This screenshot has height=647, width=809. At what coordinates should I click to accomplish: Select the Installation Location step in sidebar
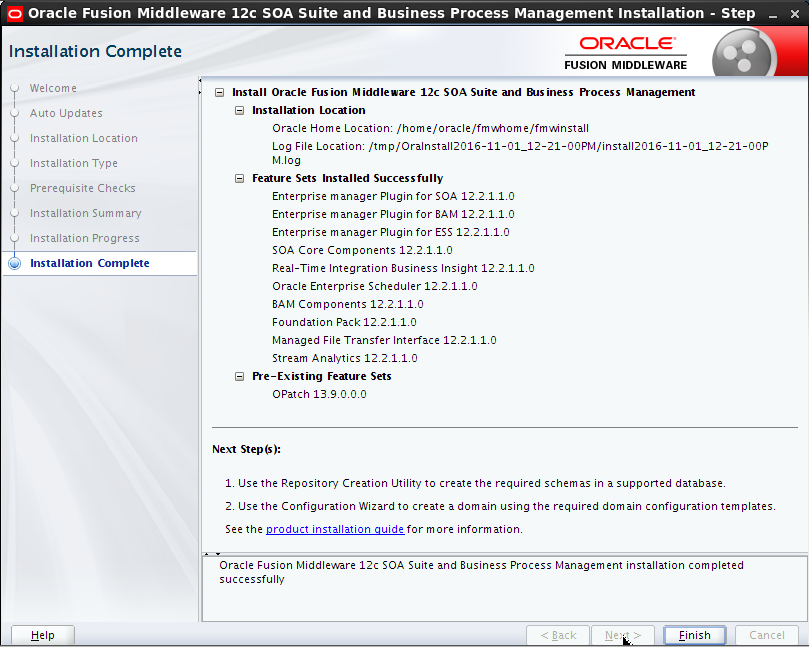click(84, 138)
